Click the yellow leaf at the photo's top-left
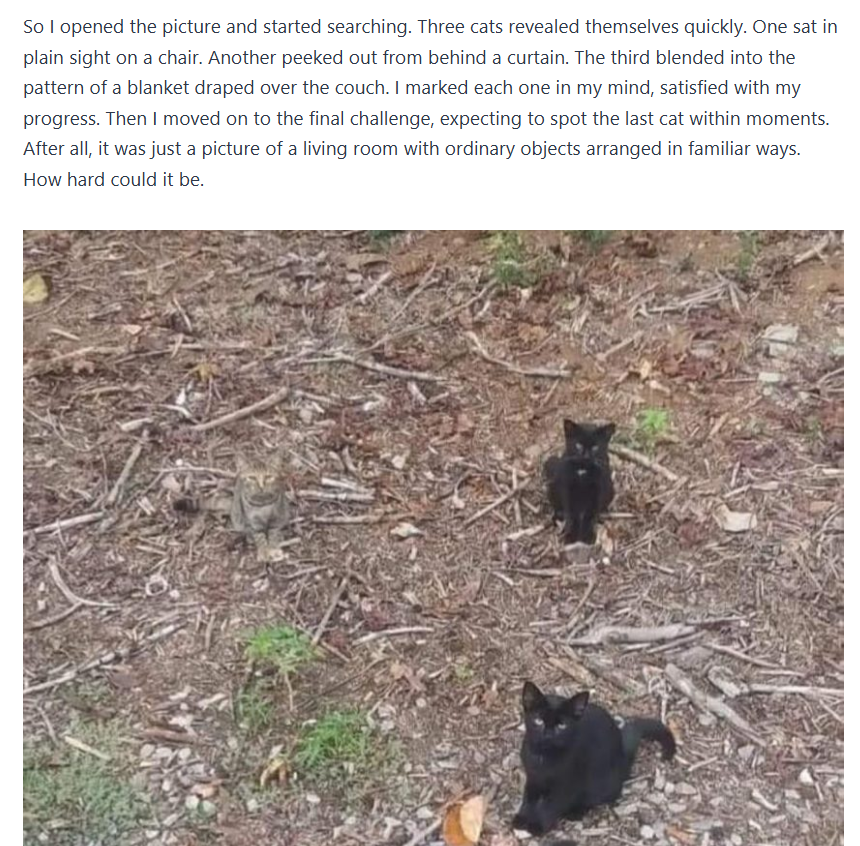 pyautogui.click(x=36, y=288)
